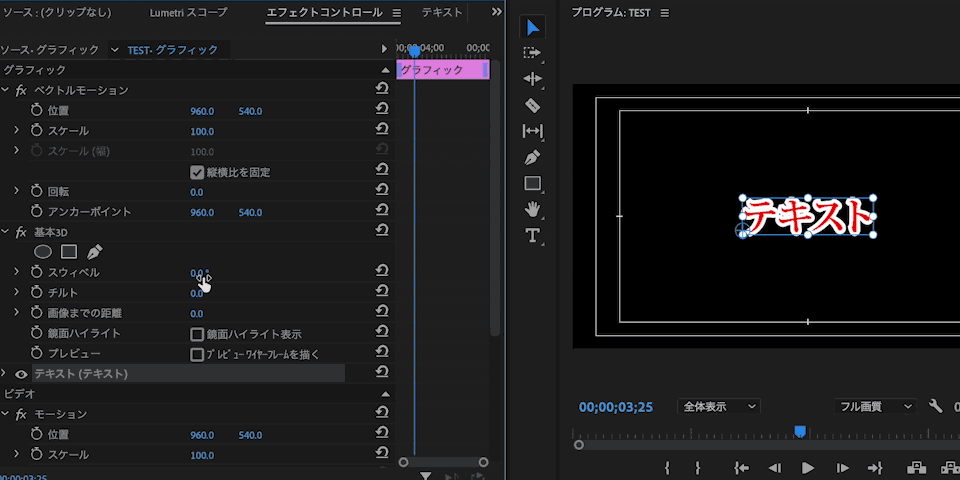
Task: Select the Slip tool
Action: (x=532, y=131)
